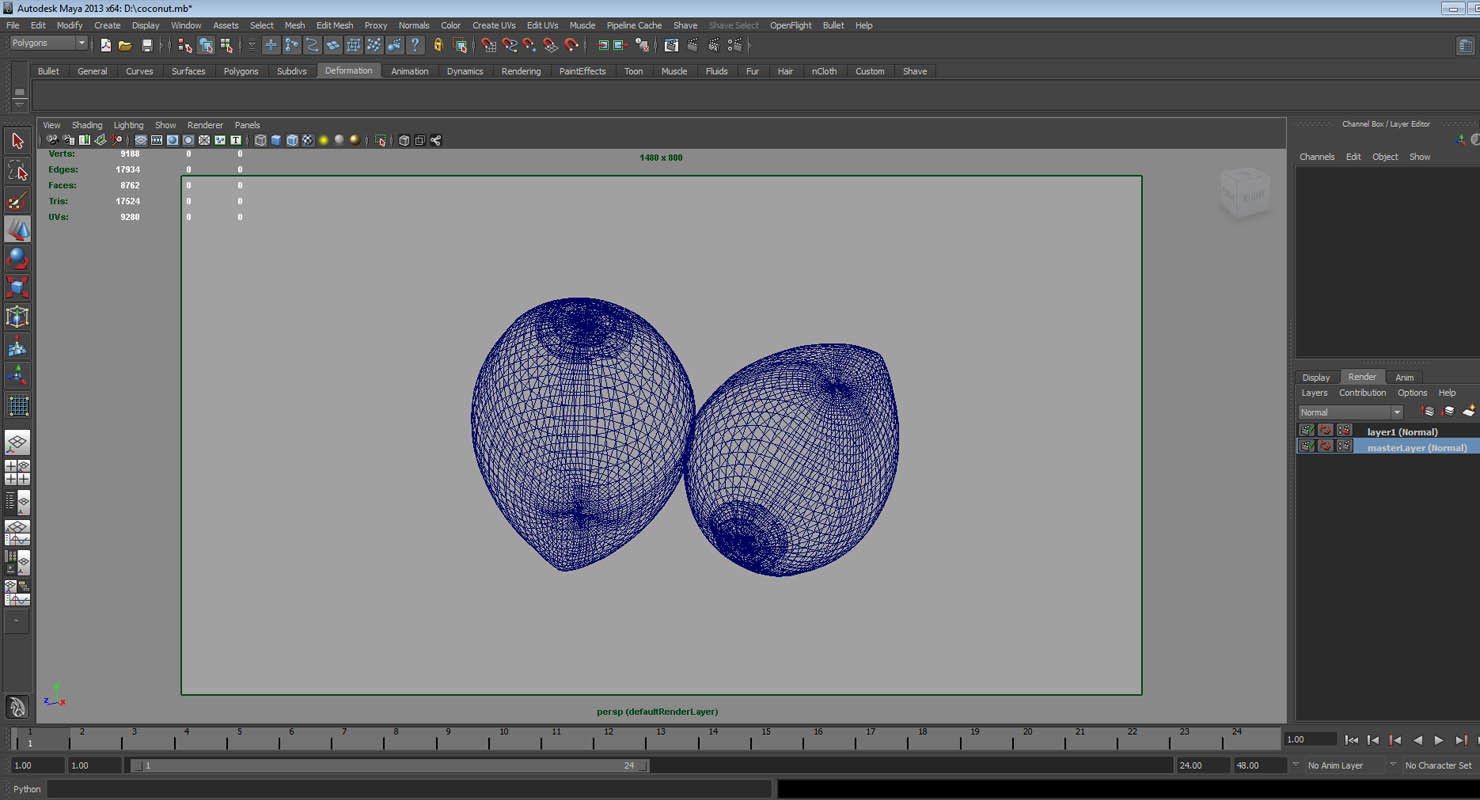1480x800 pixels.
Task: Open the Create UVs menu
Action: (494, 25)
